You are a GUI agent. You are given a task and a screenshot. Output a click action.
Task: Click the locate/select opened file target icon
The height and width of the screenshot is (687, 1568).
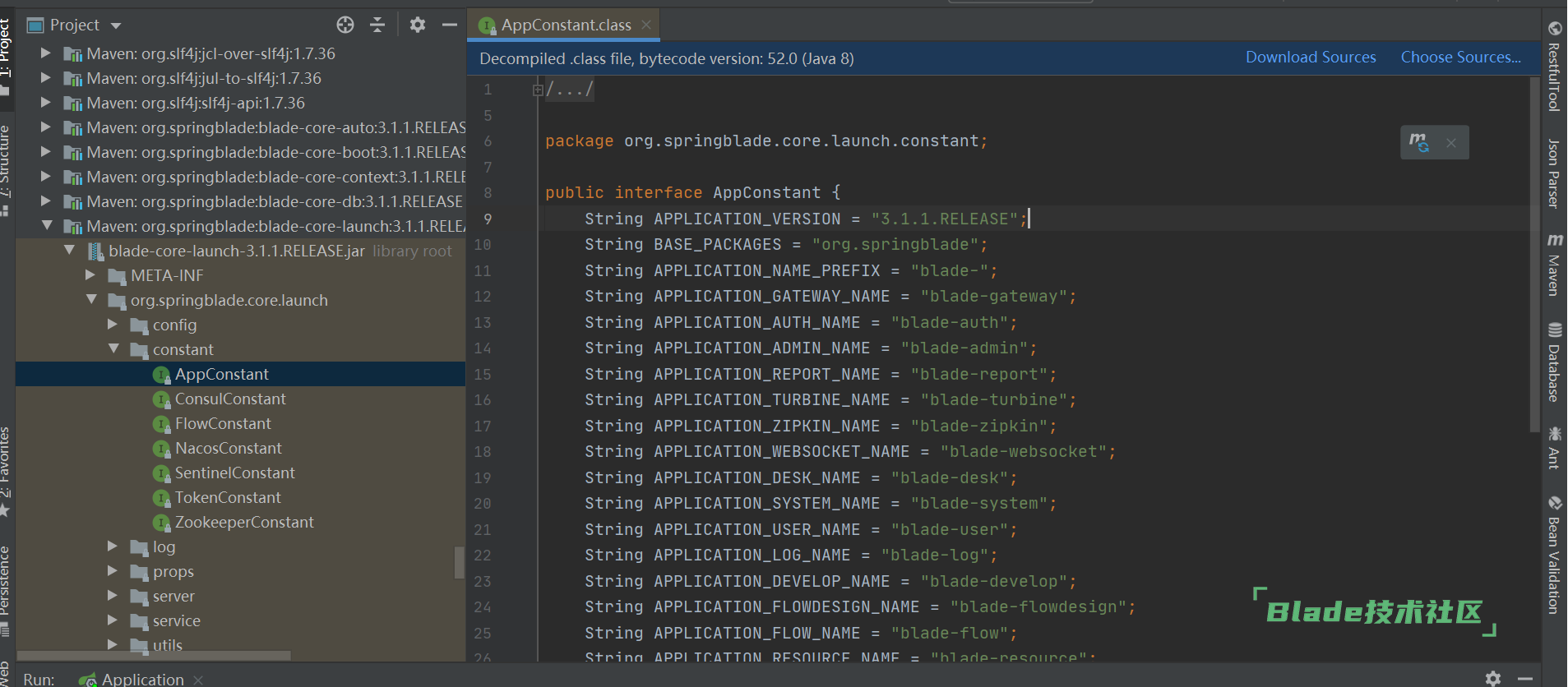point(345,25)
